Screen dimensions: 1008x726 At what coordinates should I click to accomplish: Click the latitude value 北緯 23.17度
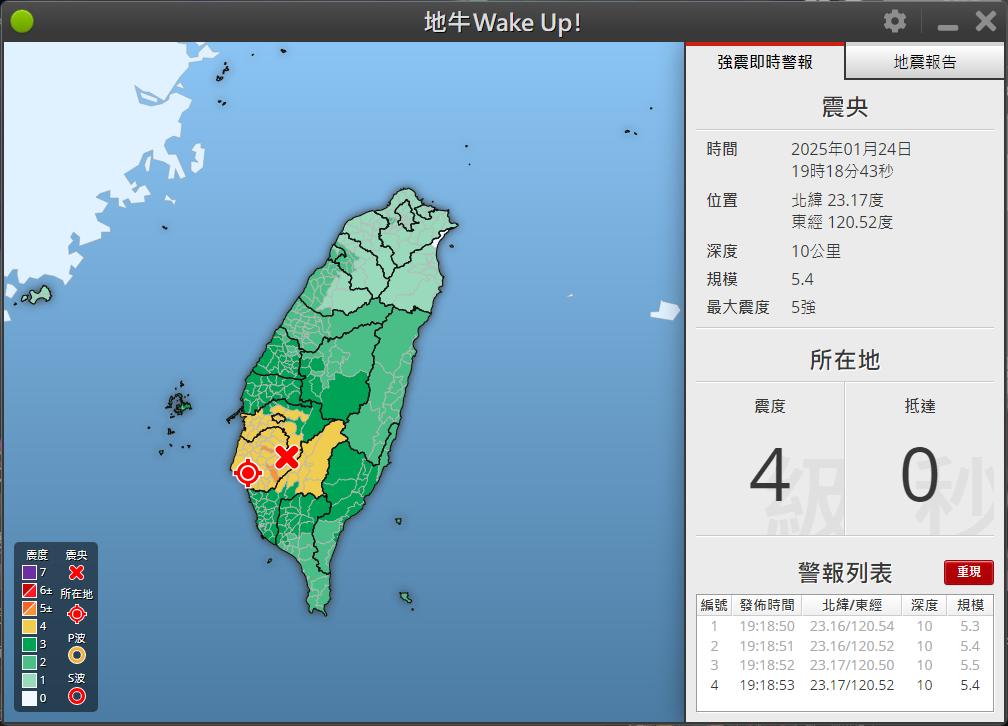[x=838, y=200]
